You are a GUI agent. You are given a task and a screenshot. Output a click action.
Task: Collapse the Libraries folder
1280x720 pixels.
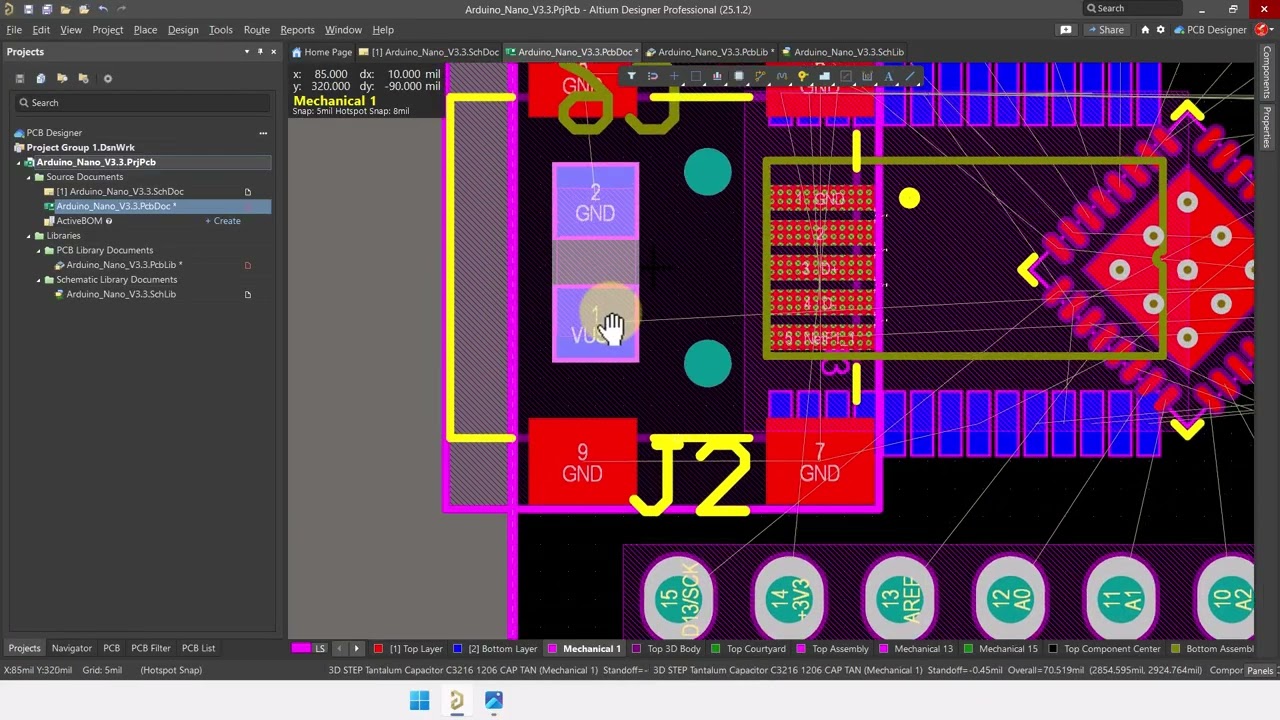[x=29, y=236]
